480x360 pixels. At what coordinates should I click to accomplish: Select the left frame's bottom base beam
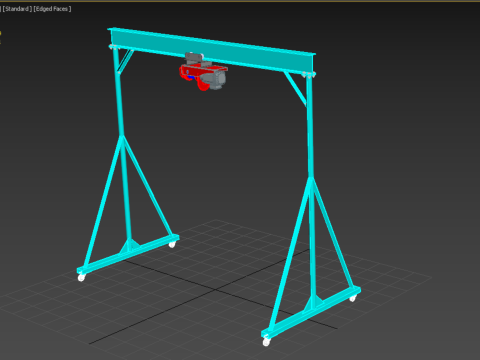[x=128, y=254]
